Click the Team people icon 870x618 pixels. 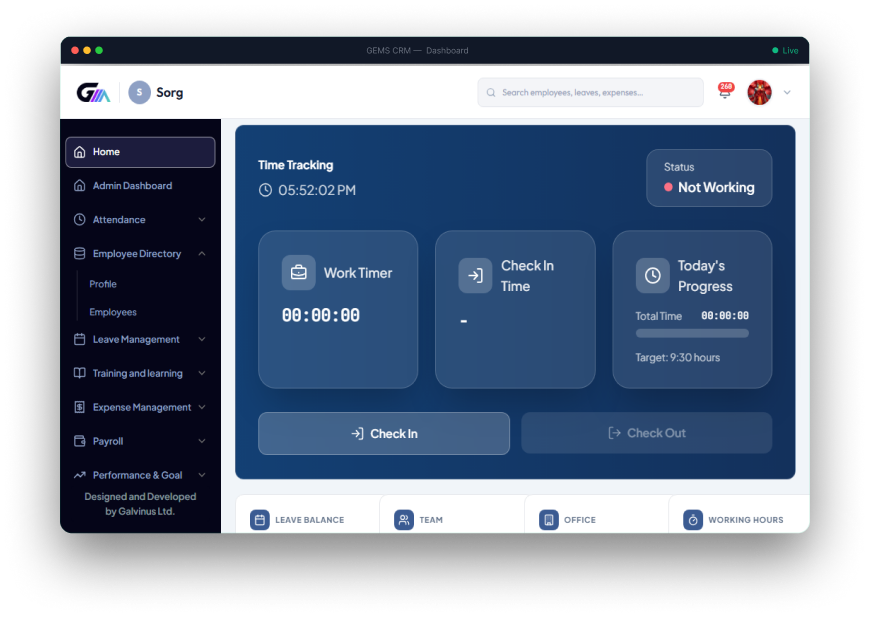pyautogui.click(x=404, y=520)
